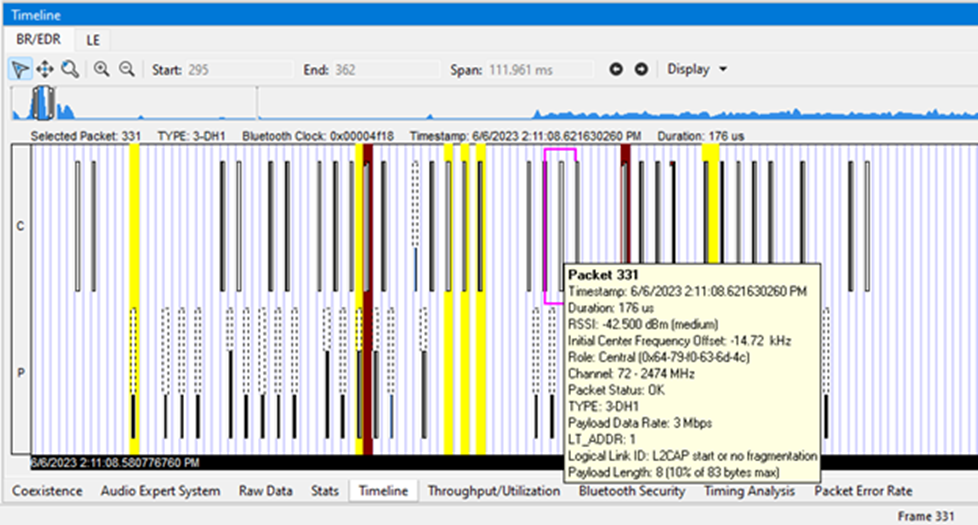Go to next packet arrow
Viewport: 978px width, 525px height.
[641, 69]
